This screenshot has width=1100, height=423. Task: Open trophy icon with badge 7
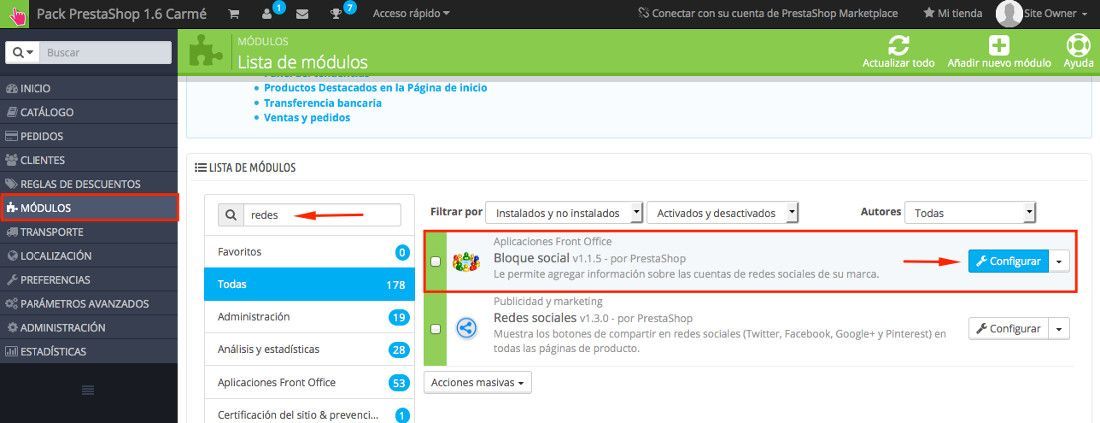click(x=336, y=14)
